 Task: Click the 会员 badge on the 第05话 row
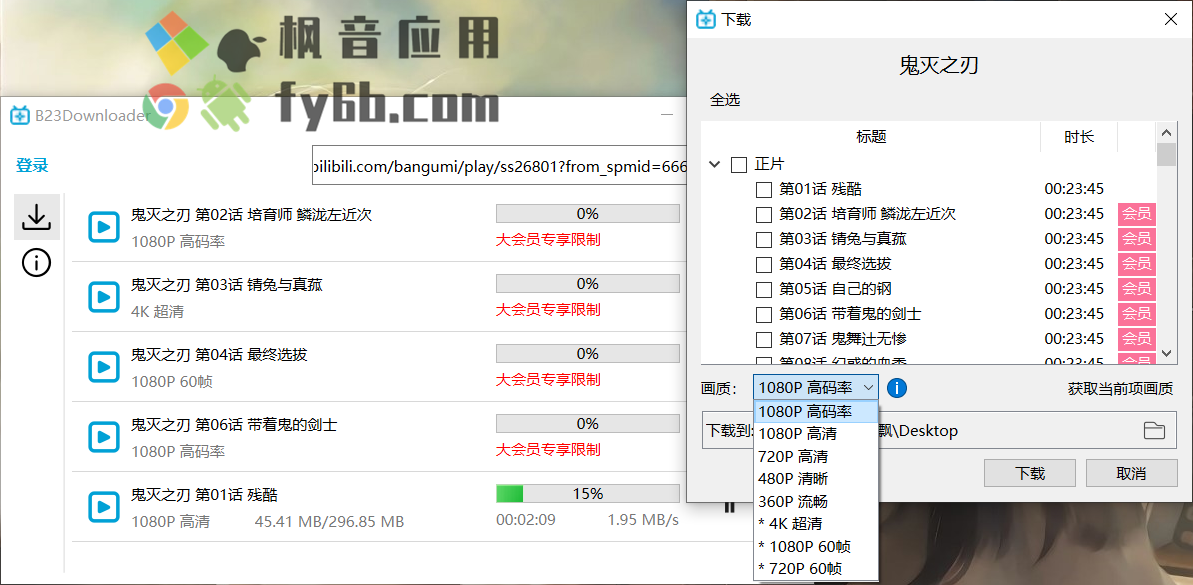coord(1137,290)
